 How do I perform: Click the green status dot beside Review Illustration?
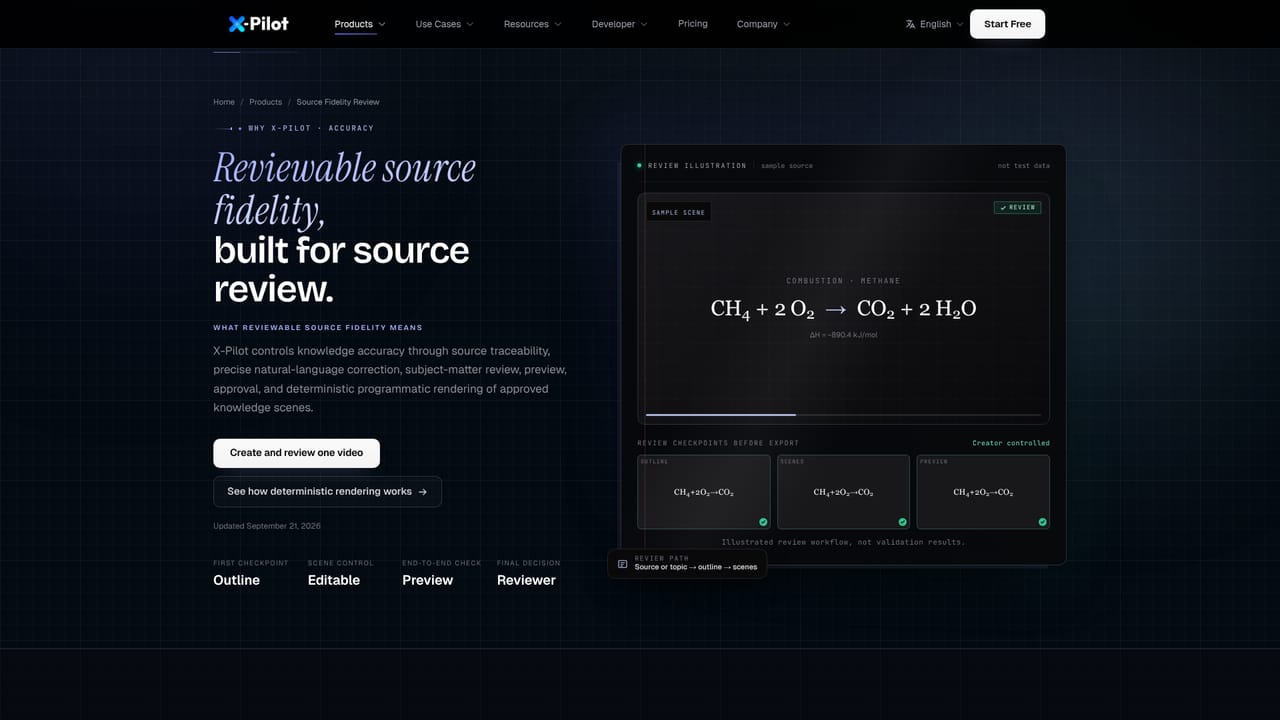pyautogui.click(x=639, y=165)
